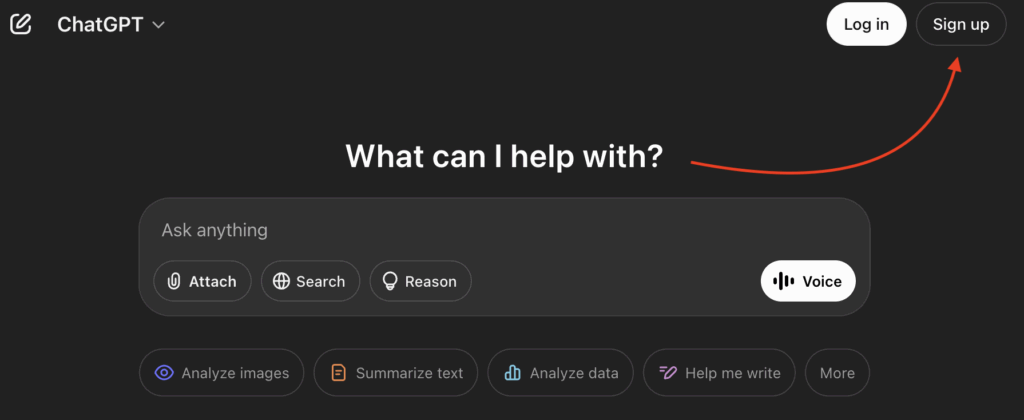Click the Sign up button
1024x420 pixels.
[961, 24]
